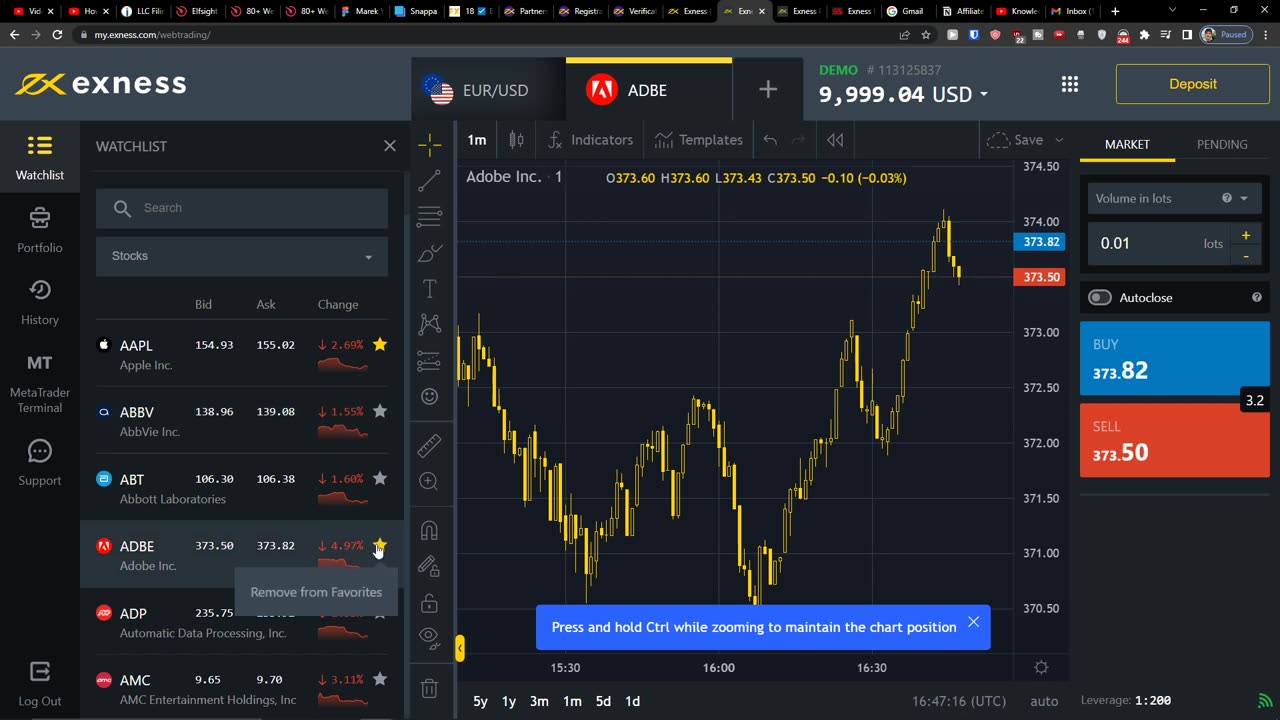Click the SELL 373.50 button

(1175, 441)
